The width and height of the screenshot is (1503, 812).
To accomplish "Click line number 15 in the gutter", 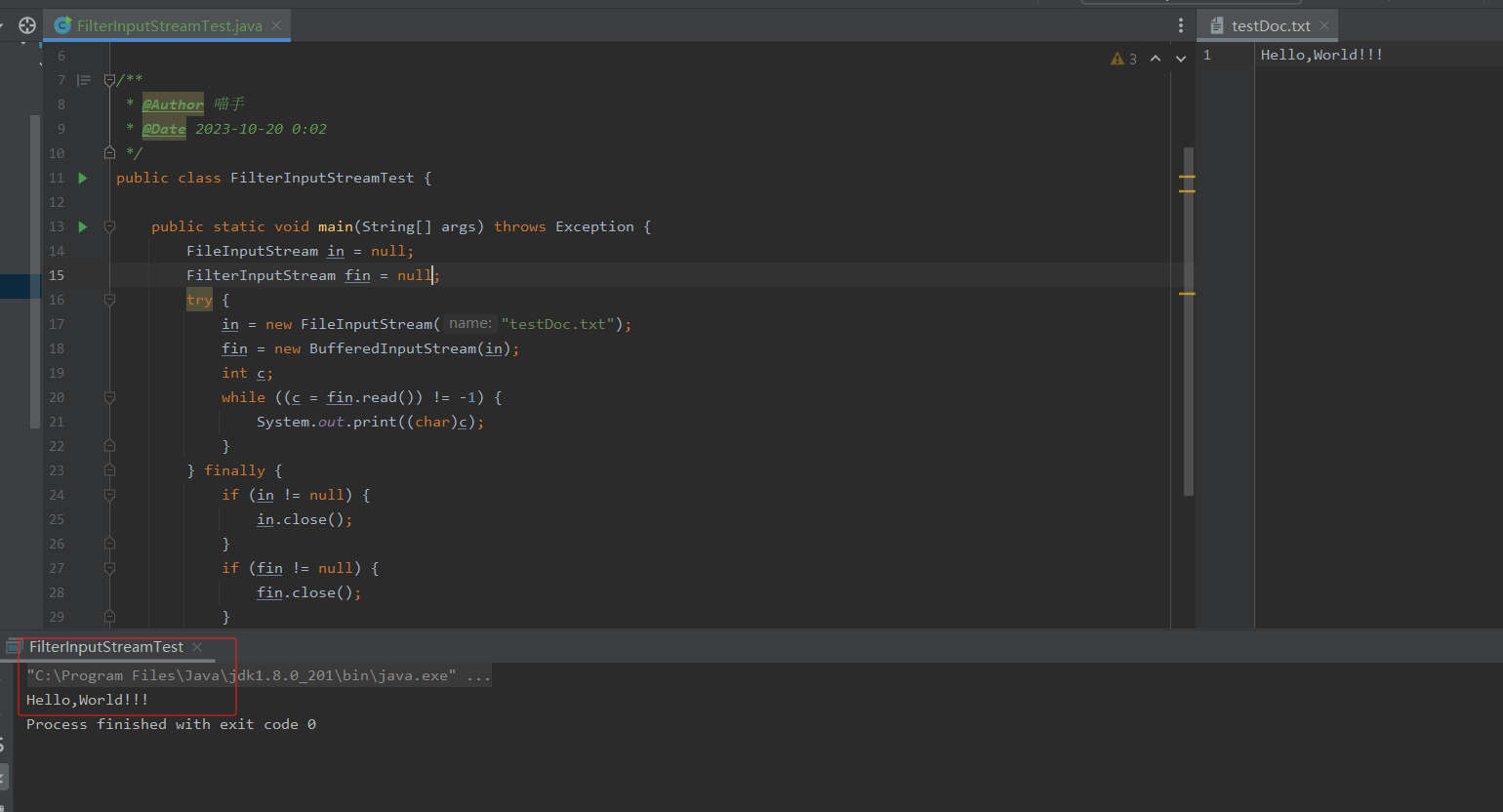I will click(x=57, y=275).
